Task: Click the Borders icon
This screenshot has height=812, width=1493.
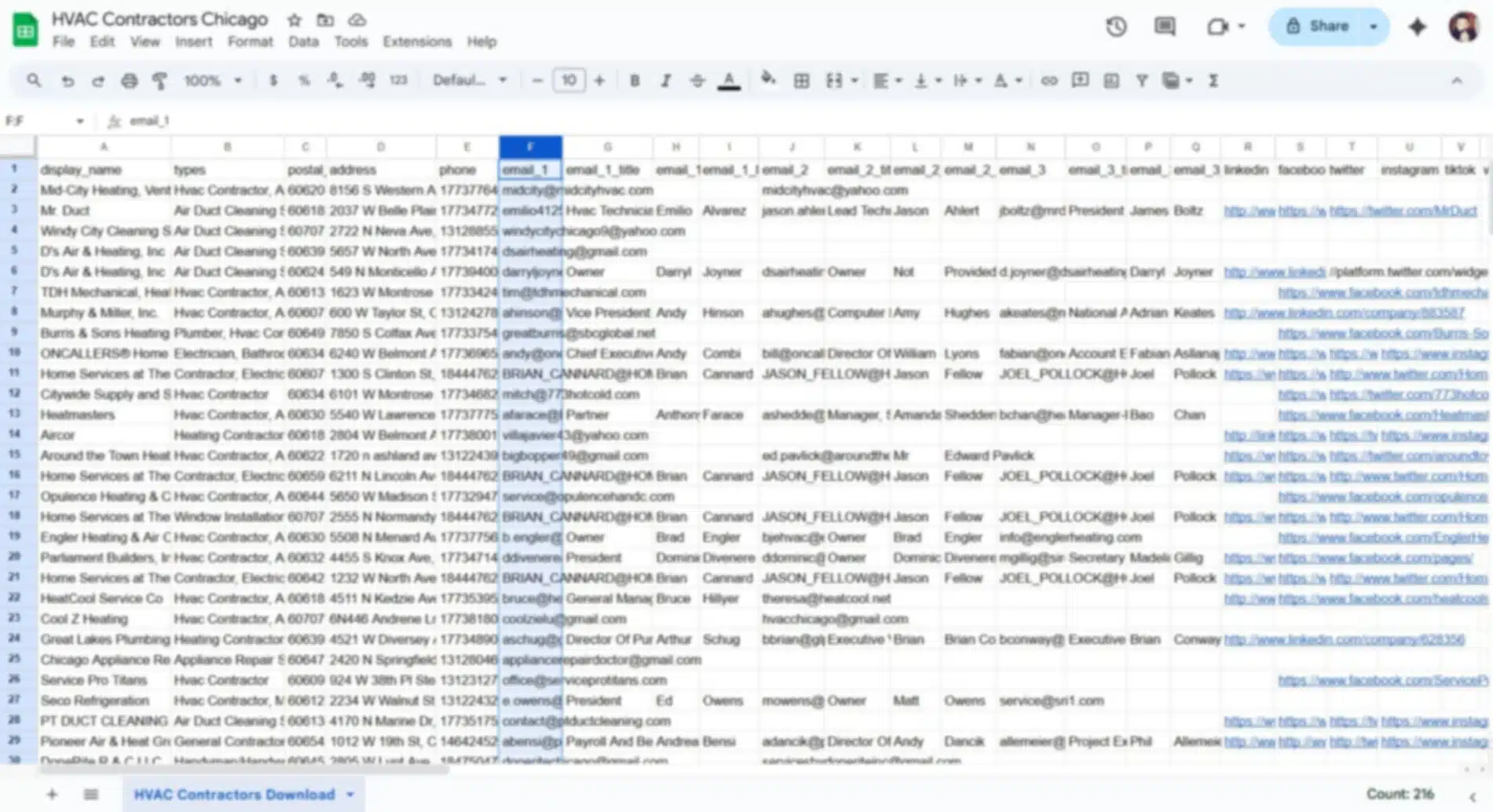Action: coord(801,81)
